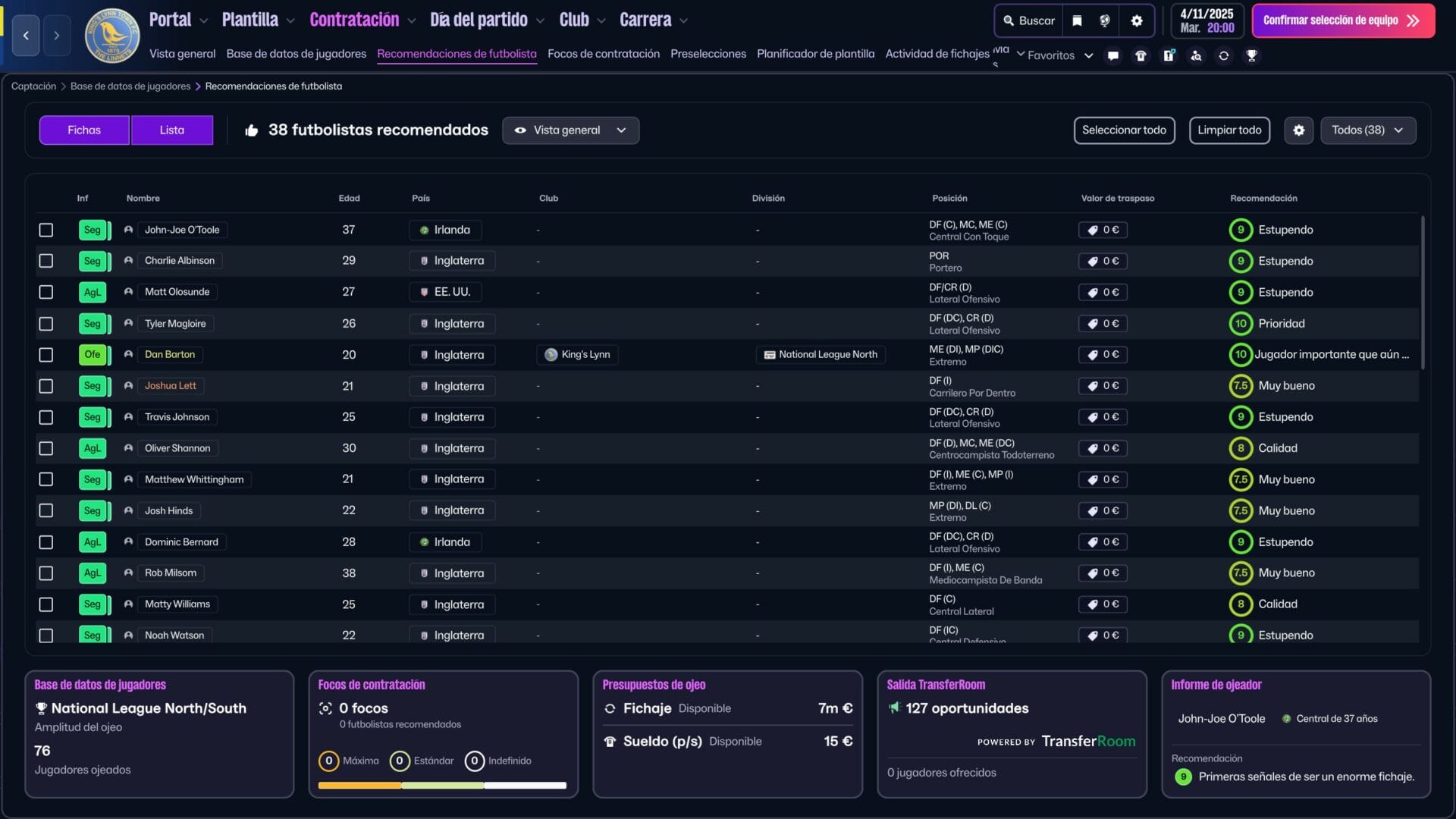Open the world/globe icon in top bar
The width and height of the screenshot is (1456, 819).
(1105, 20)
